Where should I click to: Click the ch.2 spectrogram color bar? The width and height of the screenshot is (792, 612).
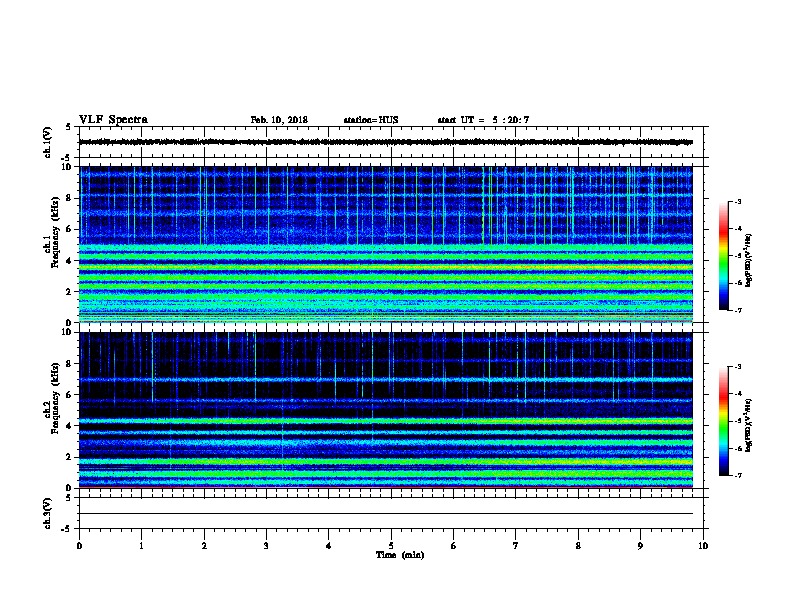pyautogui.click(x=724, y=421)
